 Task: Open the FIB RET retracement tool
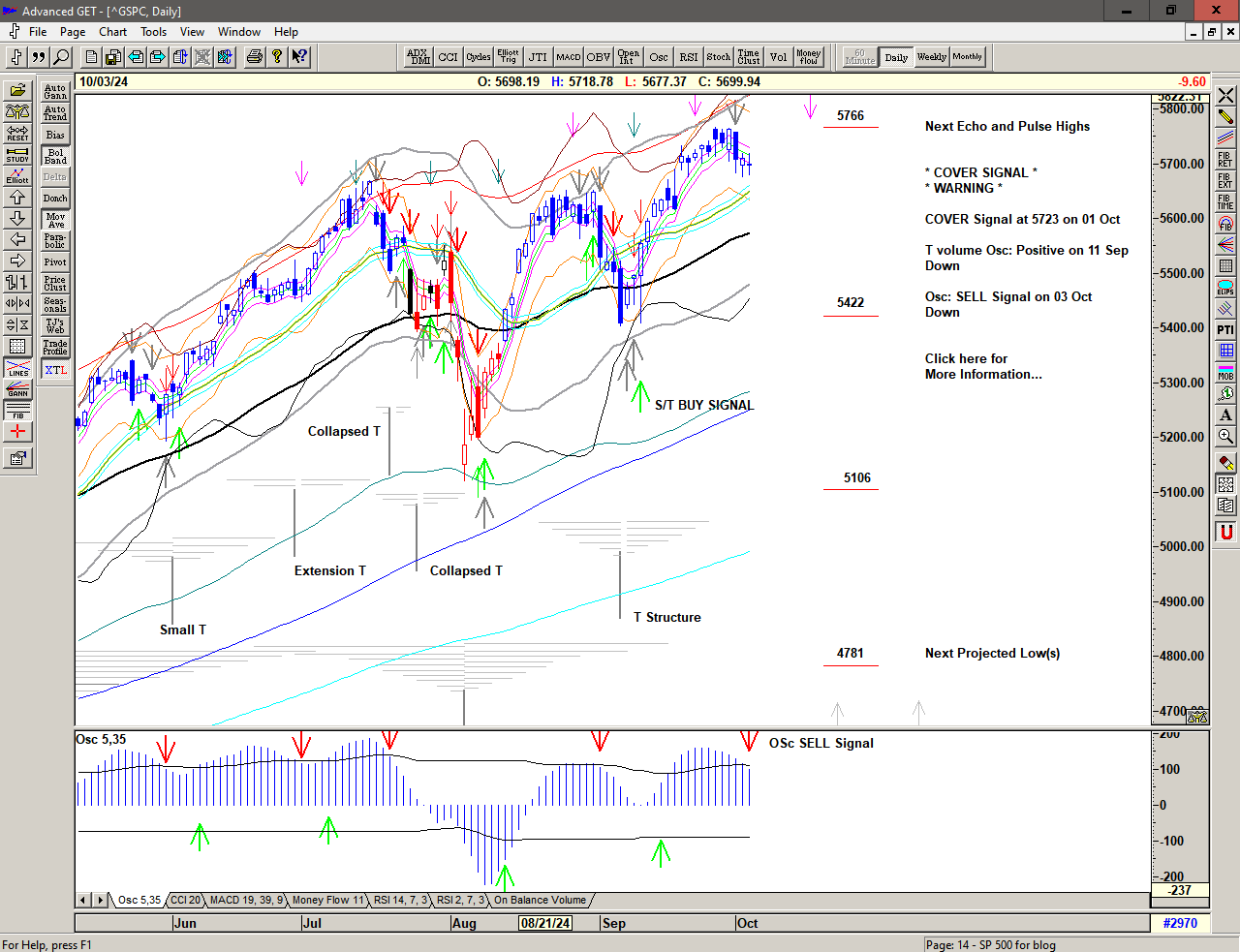coord(1225,159)
